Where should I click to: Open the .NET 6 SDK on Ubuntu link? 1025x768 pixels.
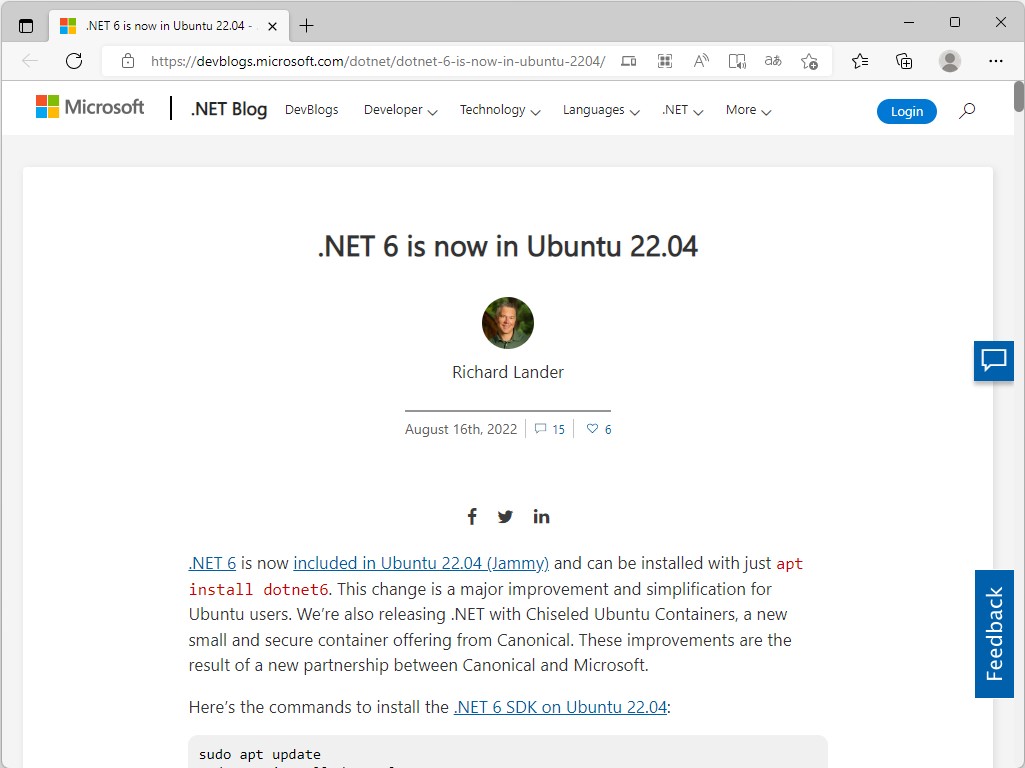click(x=560, y=707)
